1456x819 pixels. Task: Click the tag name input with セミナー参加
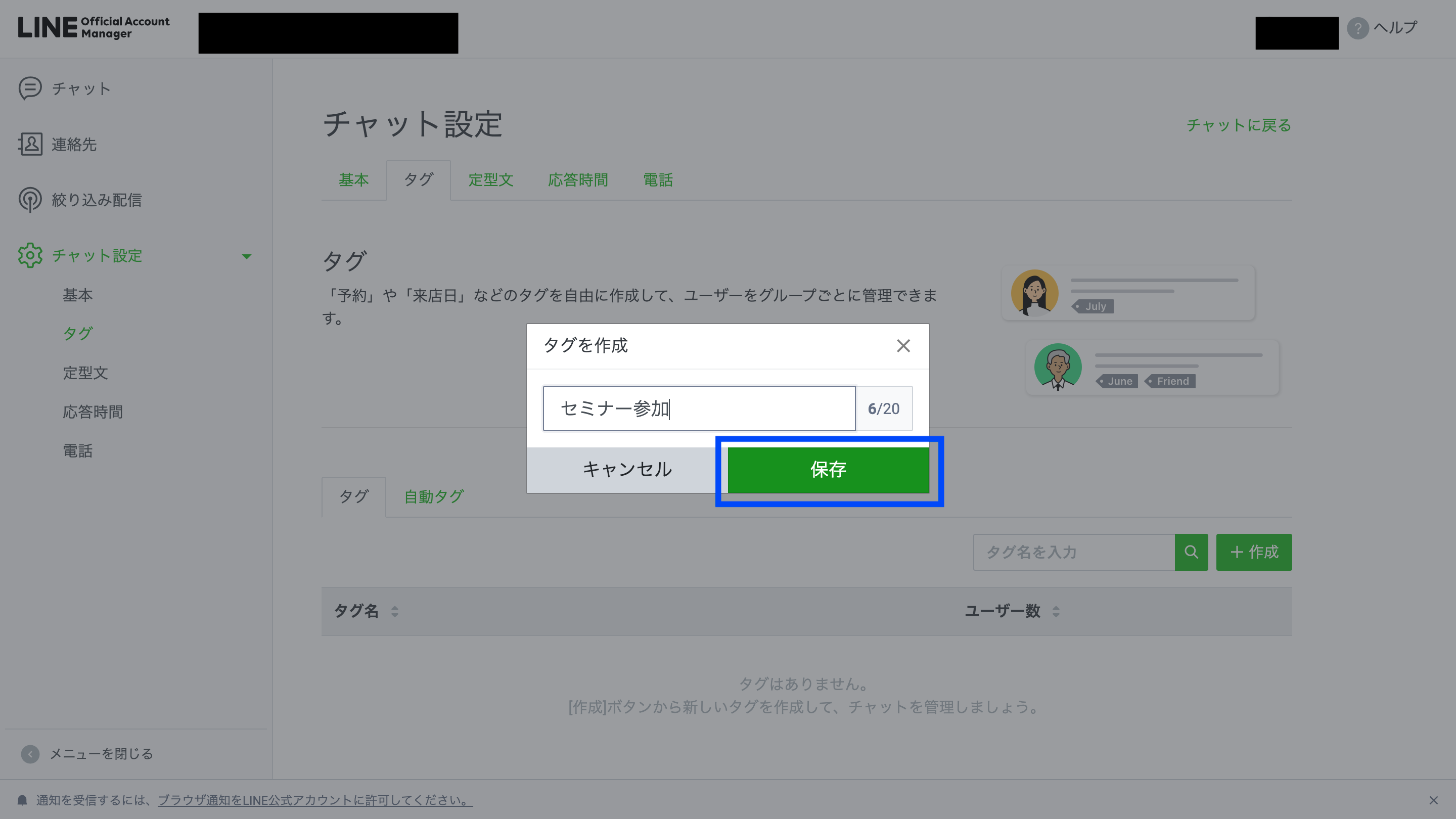pos(699,408)
